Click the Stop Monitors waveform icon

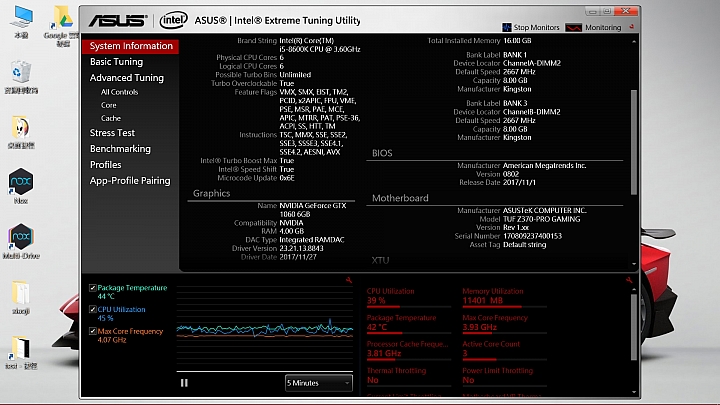[506, 28]
